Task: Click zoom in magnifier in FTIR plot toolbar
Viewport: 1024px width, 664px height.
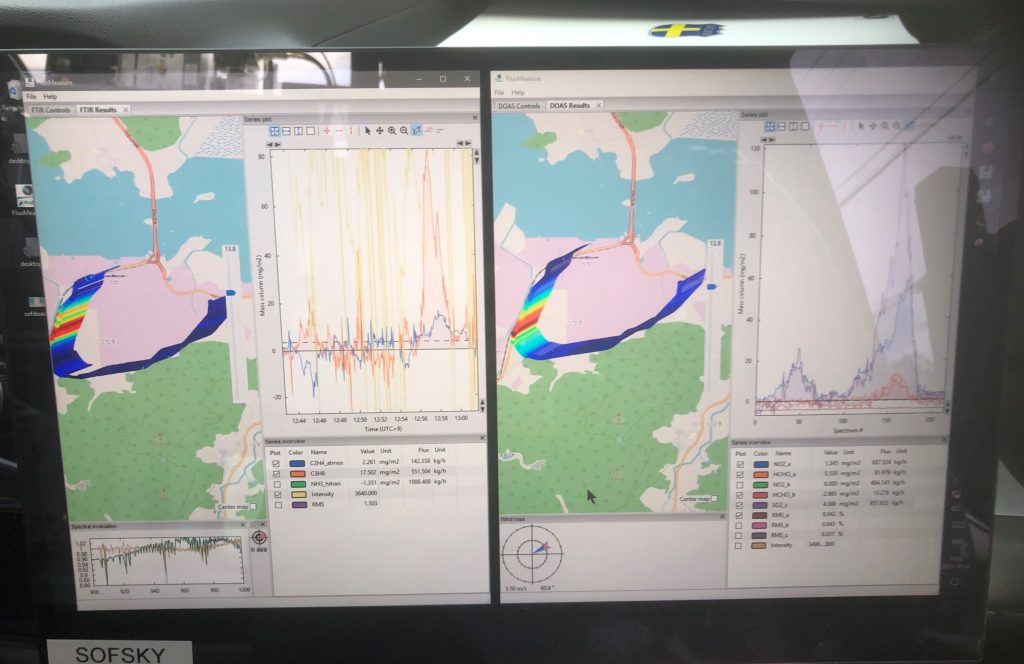Action: click(391, 131)
